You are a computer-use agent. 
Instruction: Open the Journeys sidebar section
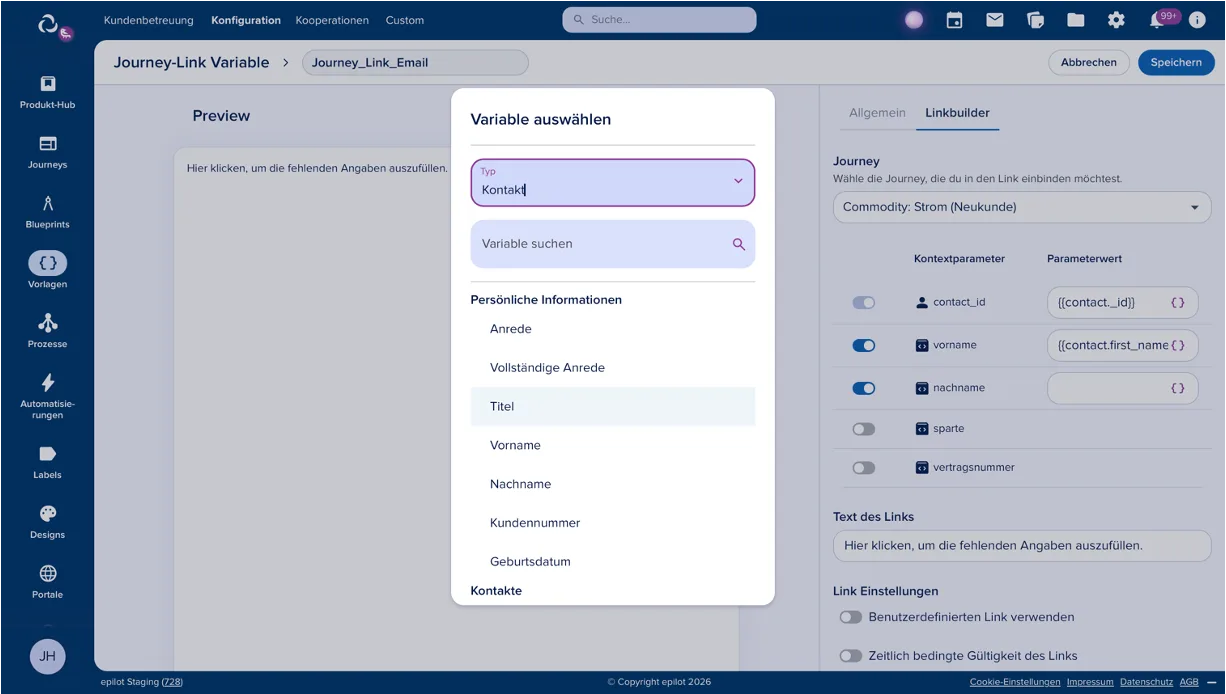[x=47, y=152]
